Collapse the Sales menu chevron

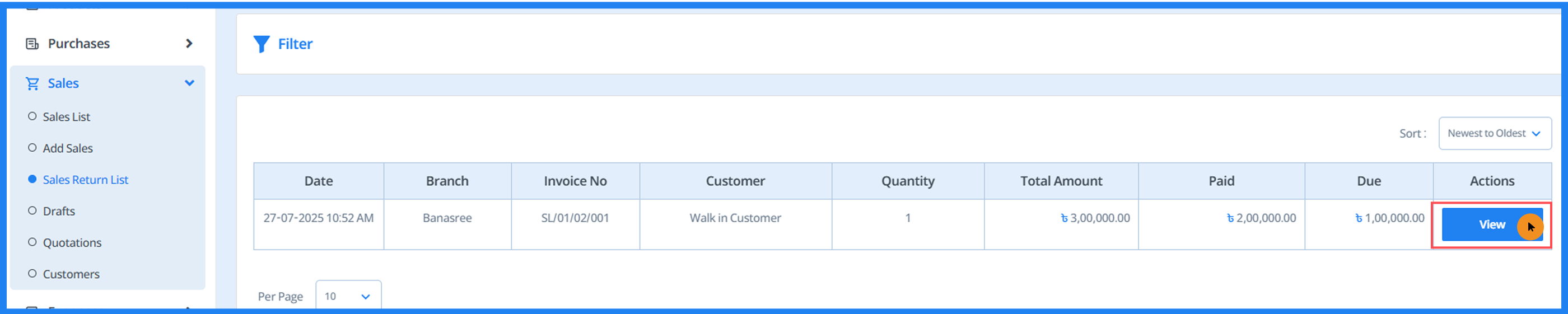point(189,83)
